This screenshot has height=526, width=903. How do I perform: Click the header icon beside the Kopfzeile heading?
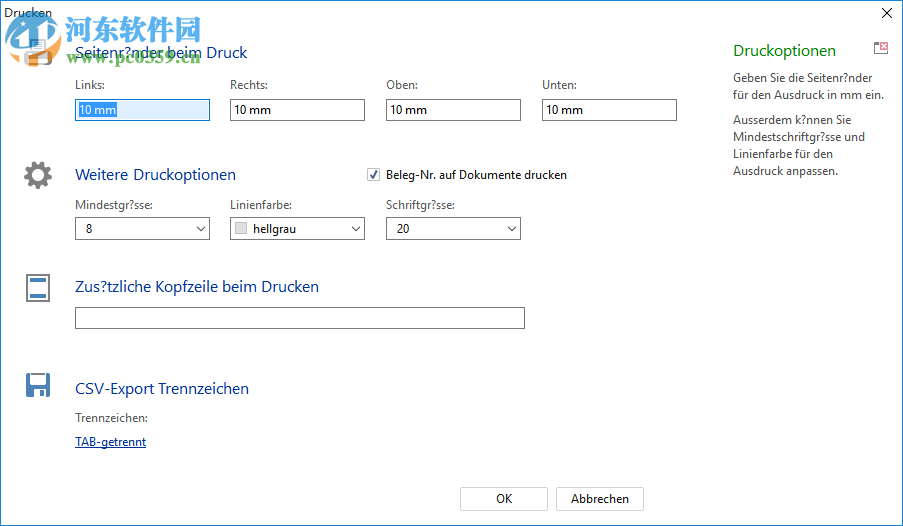38,287
